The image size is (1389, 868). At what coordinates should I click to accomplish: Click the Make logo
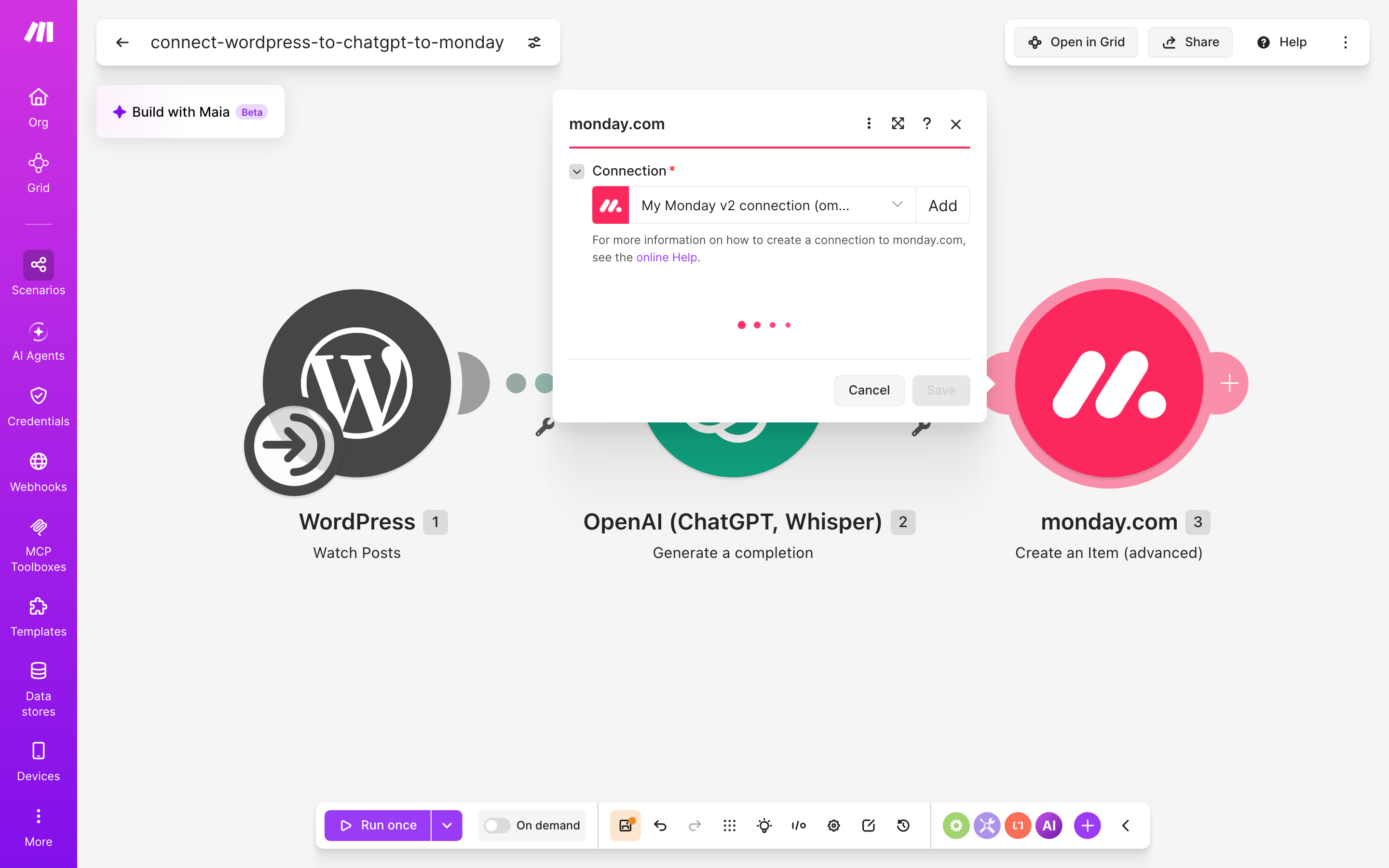(39, 31)
